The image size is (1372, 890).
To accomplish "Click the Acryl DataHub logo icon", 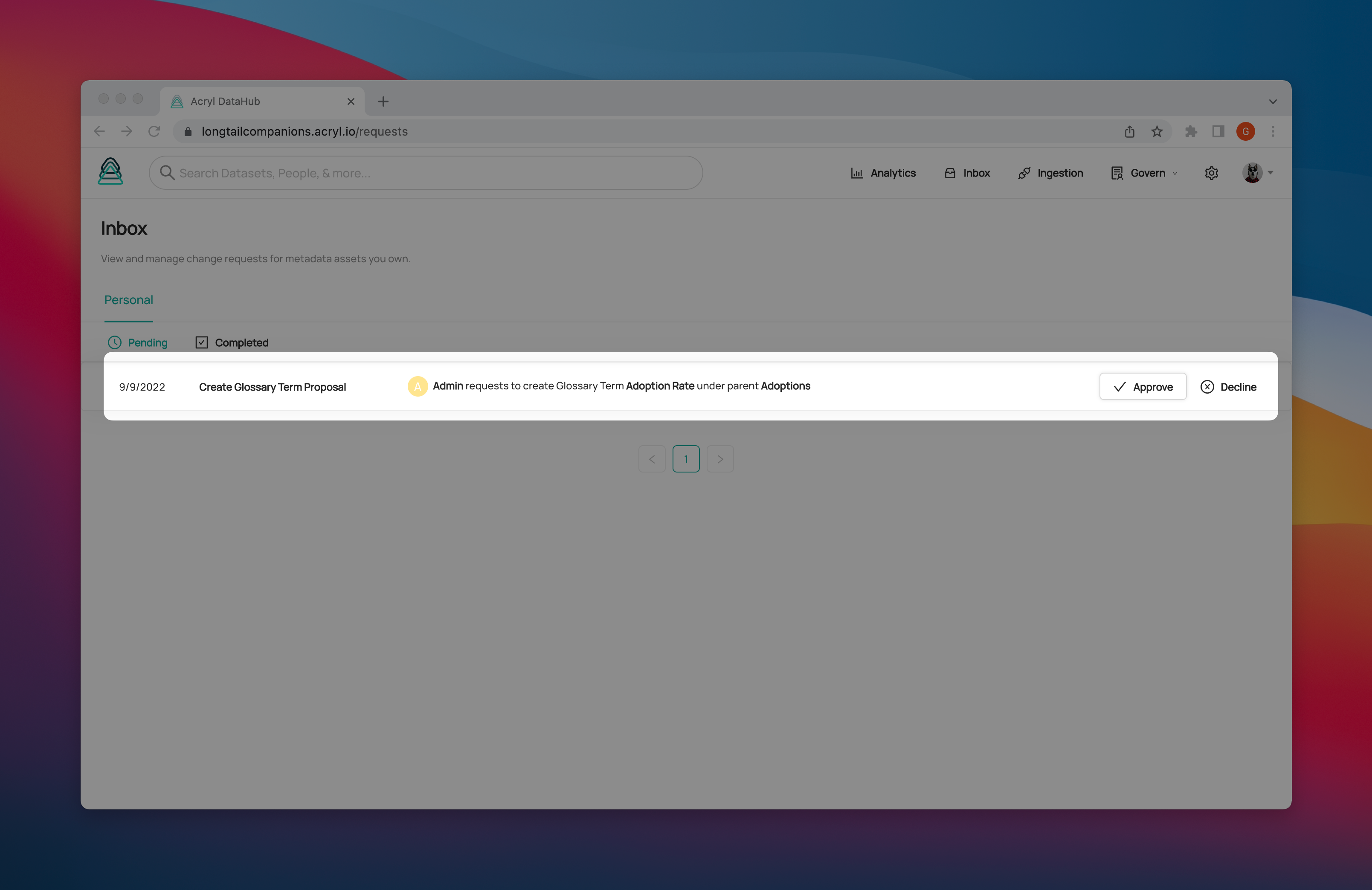I will (x=110, y=172).
